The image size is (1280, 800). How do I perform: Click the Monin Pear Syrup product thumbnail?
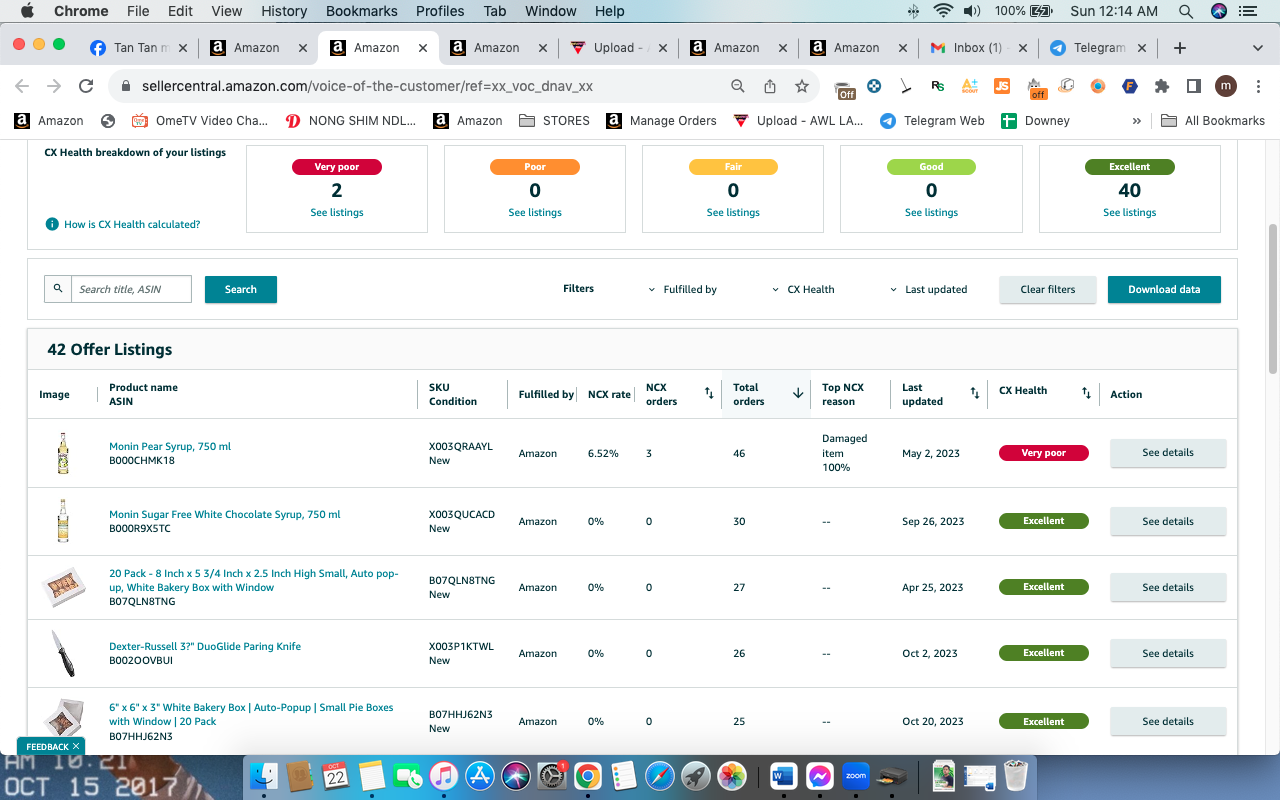[x=63, y=453]
